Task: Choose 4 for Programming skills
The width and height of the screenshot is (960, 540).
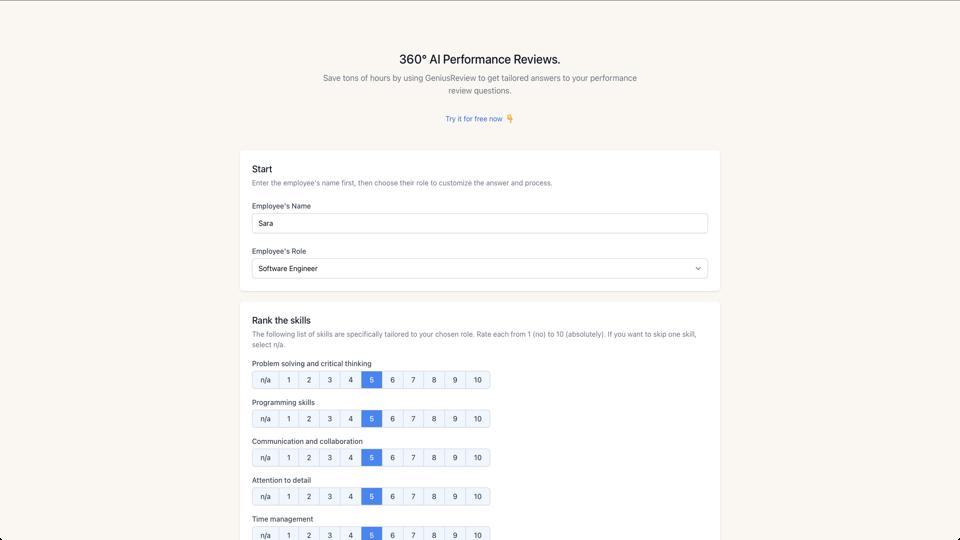Action: [350, 419]
